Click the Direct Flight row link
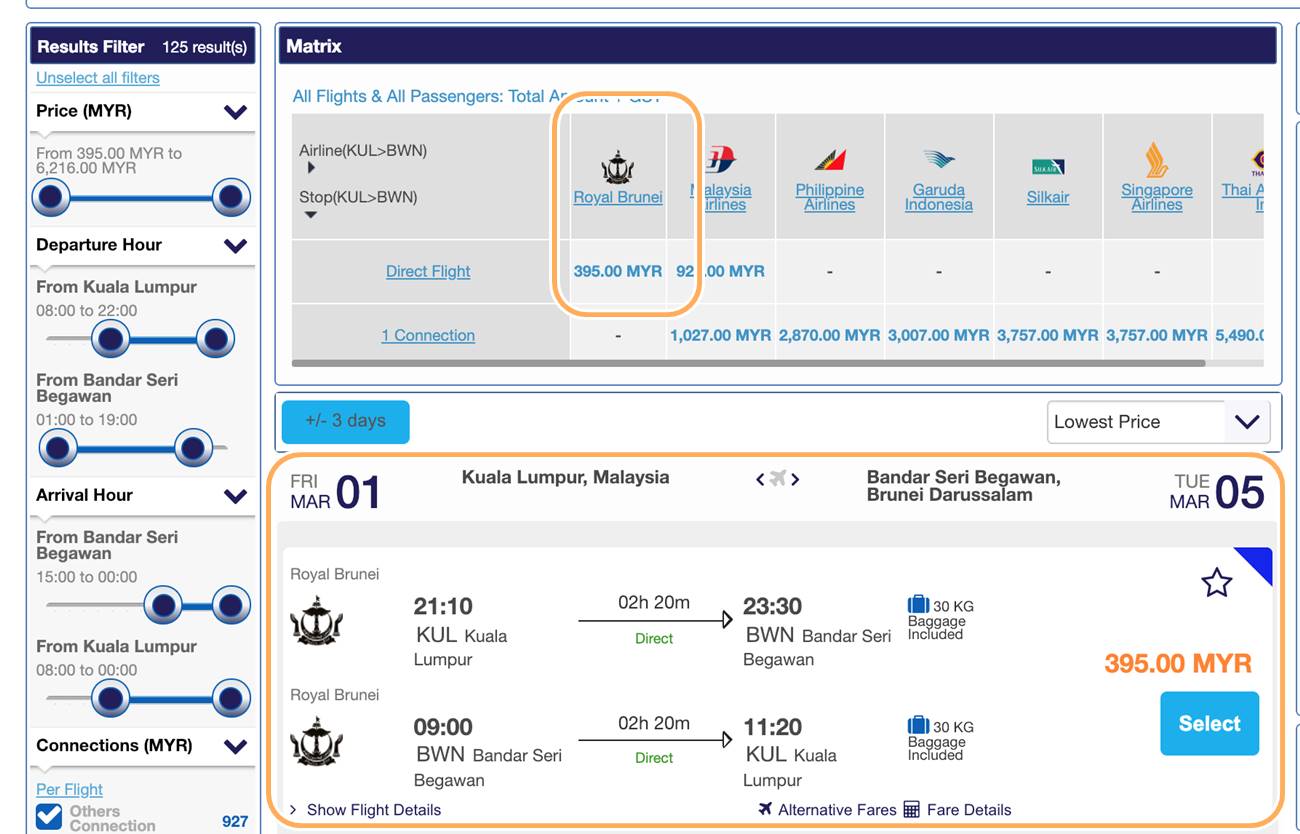 tap(428, 271)
